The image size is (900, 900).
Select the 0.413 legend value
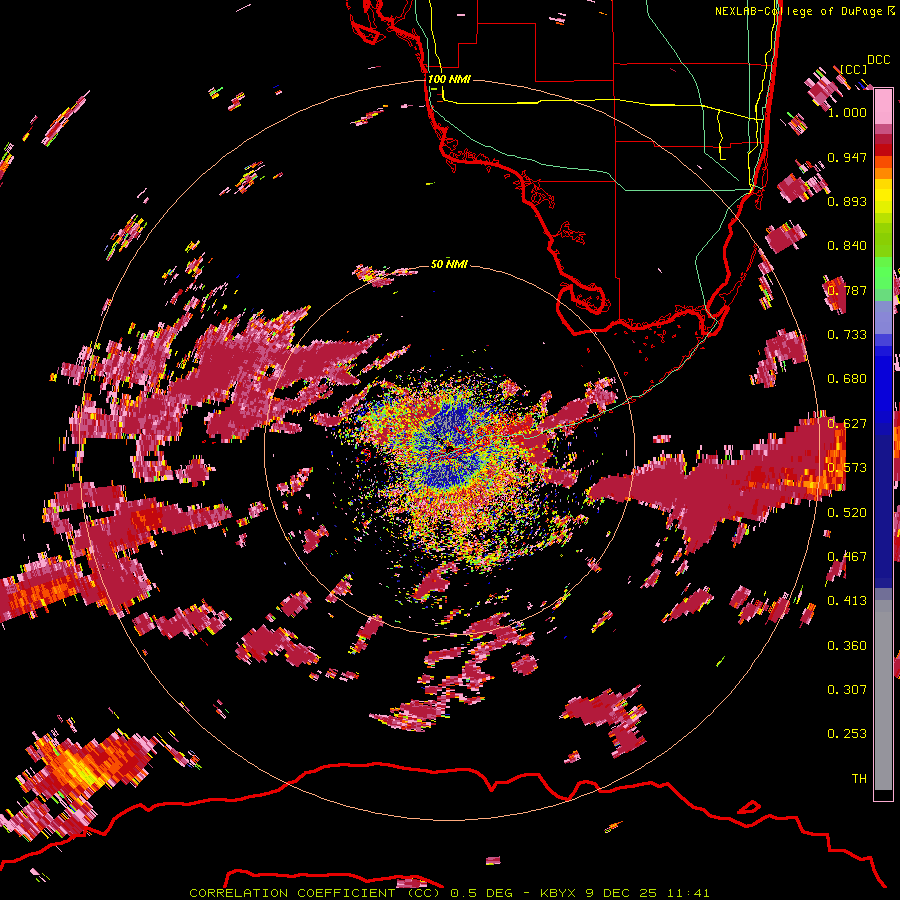[x=847, y=601]
